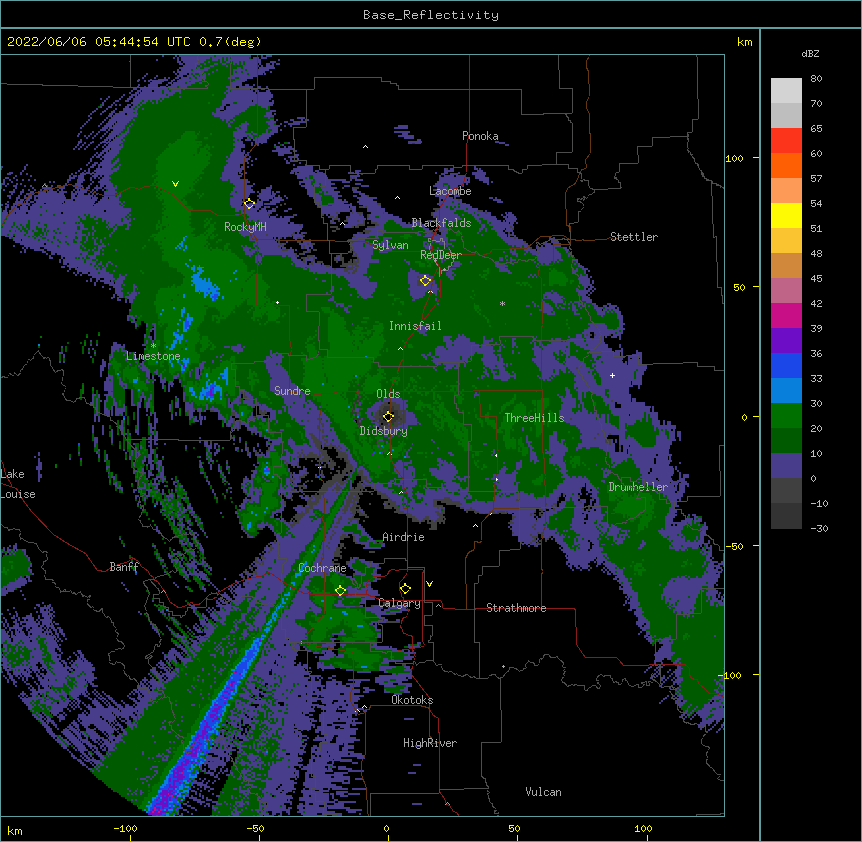Click the Ponoka city label
The image size is (862, 842).
(480, 136)
